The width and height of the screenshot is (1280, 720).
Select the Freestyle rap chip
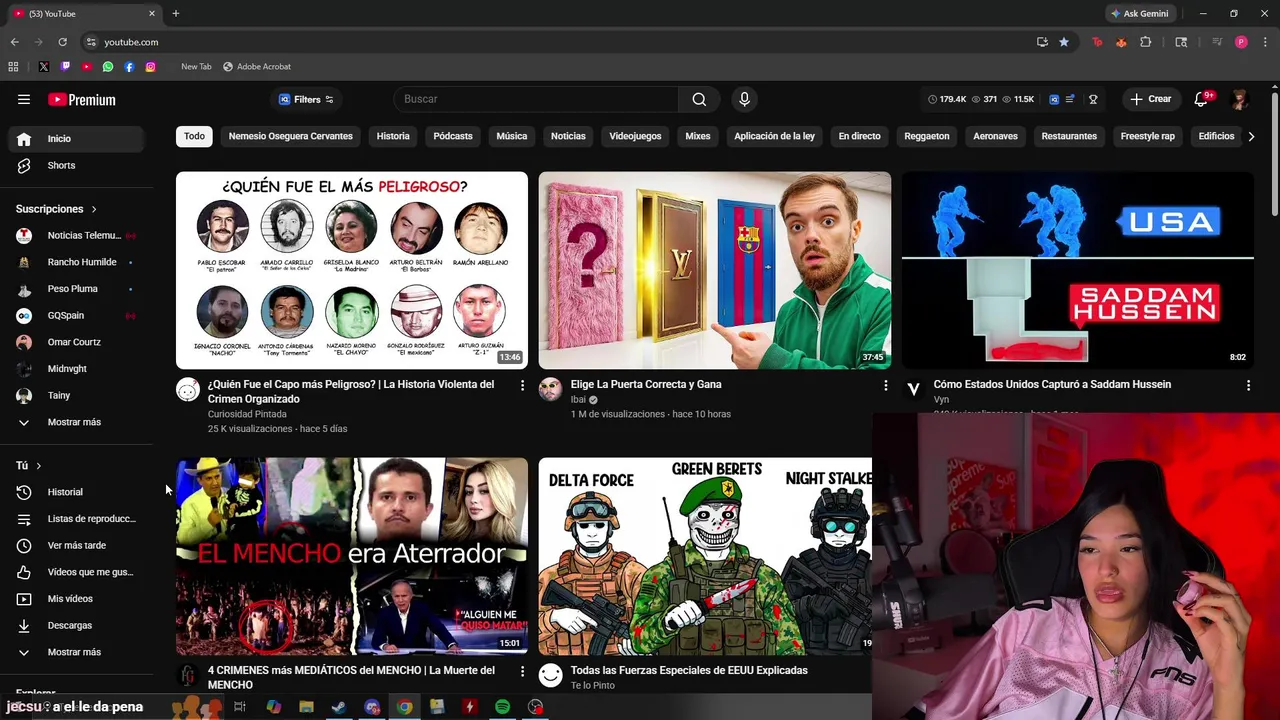click(x=1148, y=136)
